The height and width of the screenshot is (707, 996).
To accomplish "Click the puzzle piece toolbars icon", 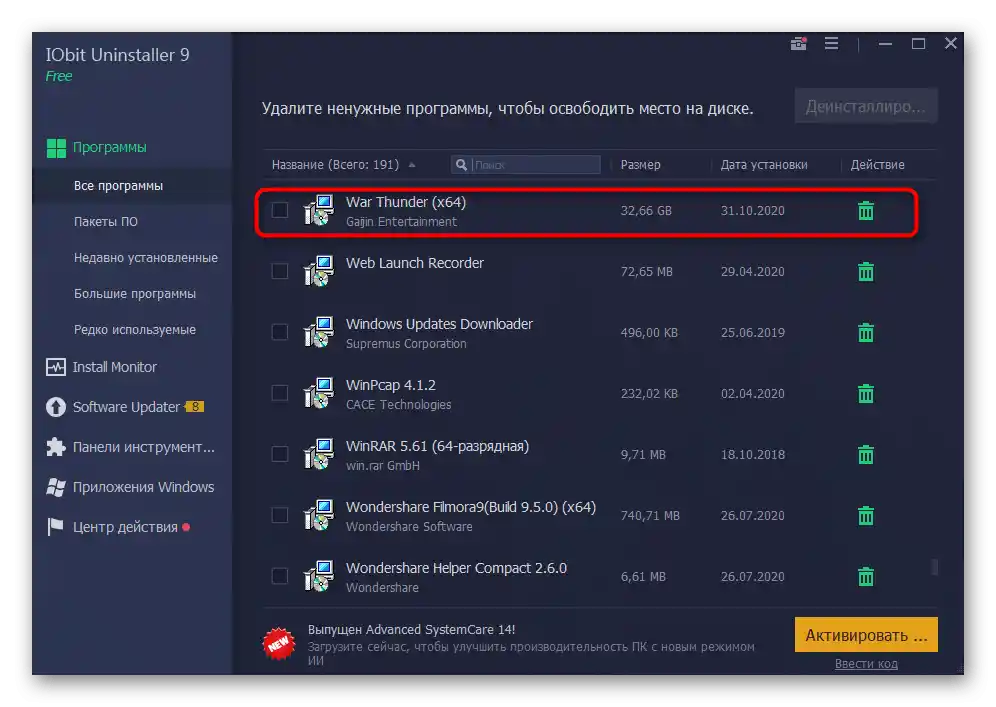I will point(56,447).
